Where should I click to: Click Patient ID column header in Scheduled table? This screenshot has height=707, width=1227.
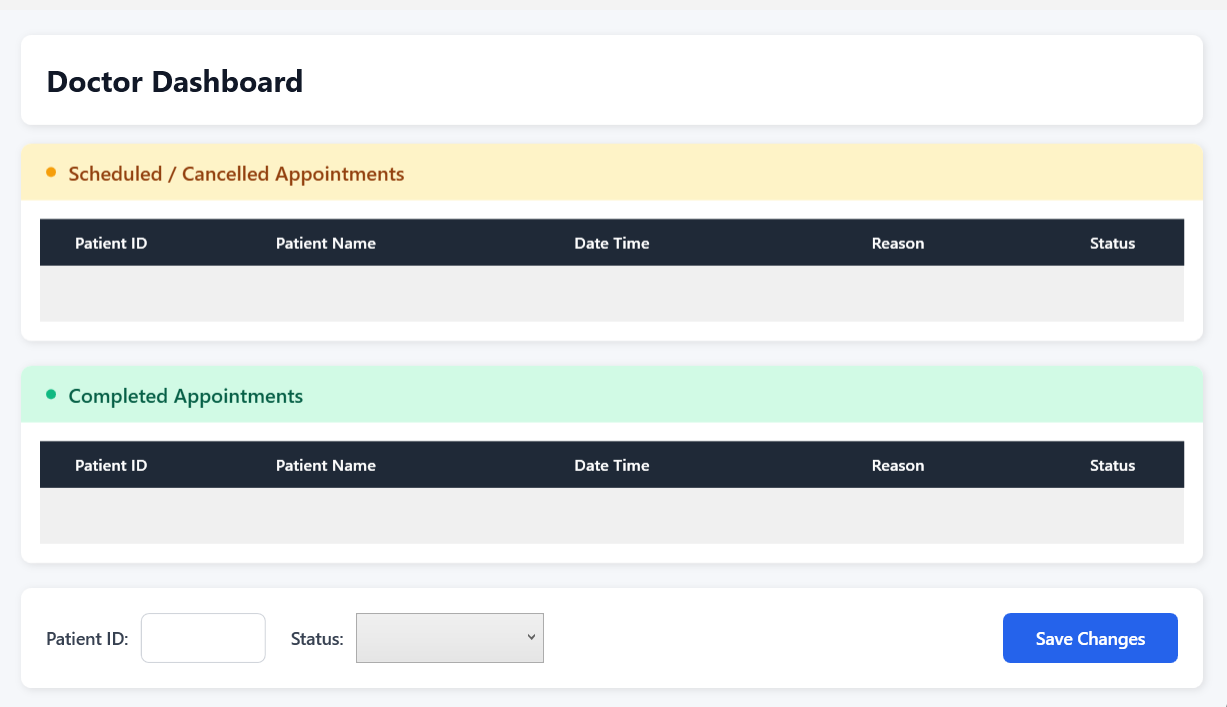[111, 243]
